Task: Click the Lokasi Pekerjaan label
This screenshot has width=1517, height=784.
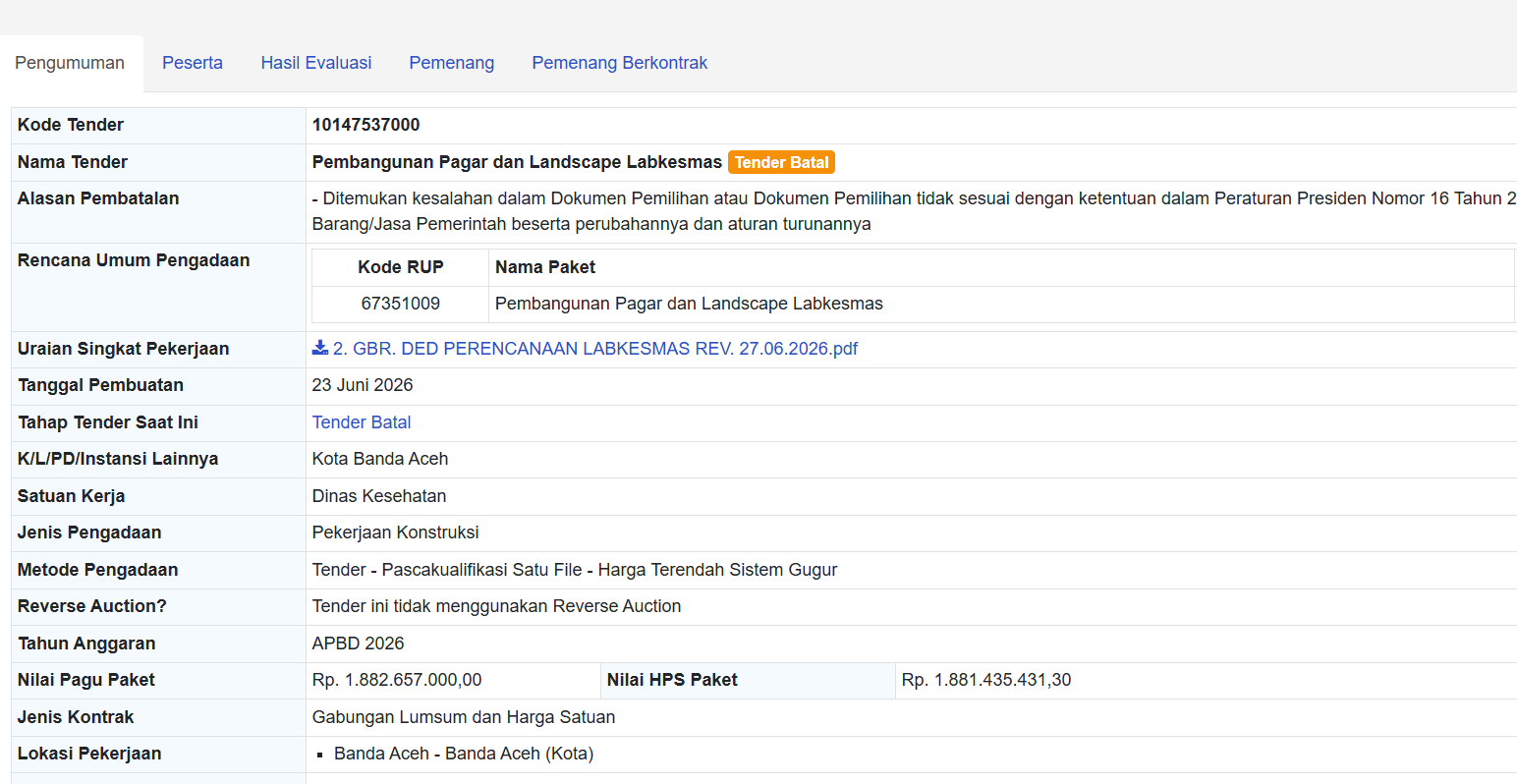Action: (89, 754)
